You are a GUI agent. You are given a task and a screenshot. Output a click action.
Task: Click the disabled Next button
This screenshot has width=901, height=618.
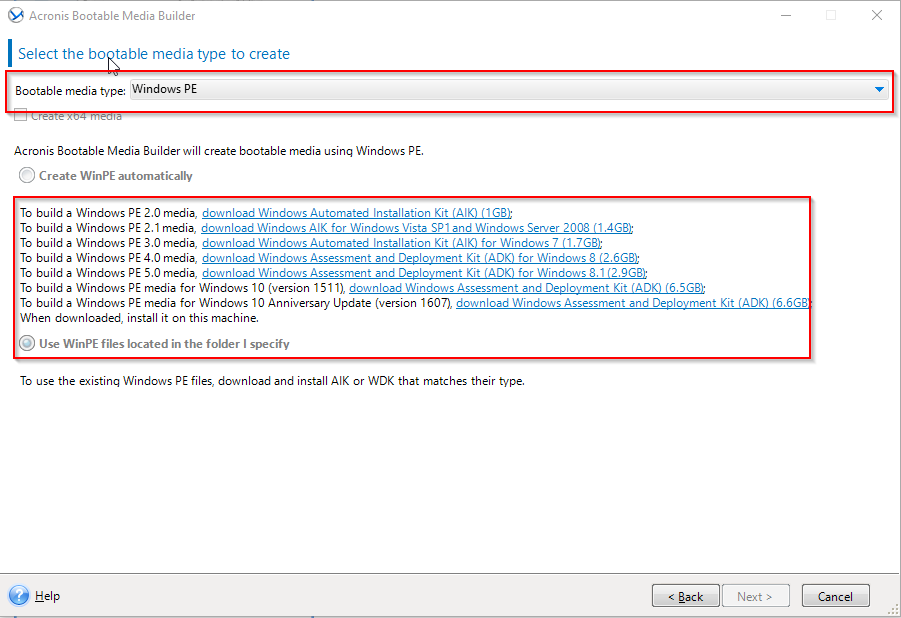tap(756, 596)
